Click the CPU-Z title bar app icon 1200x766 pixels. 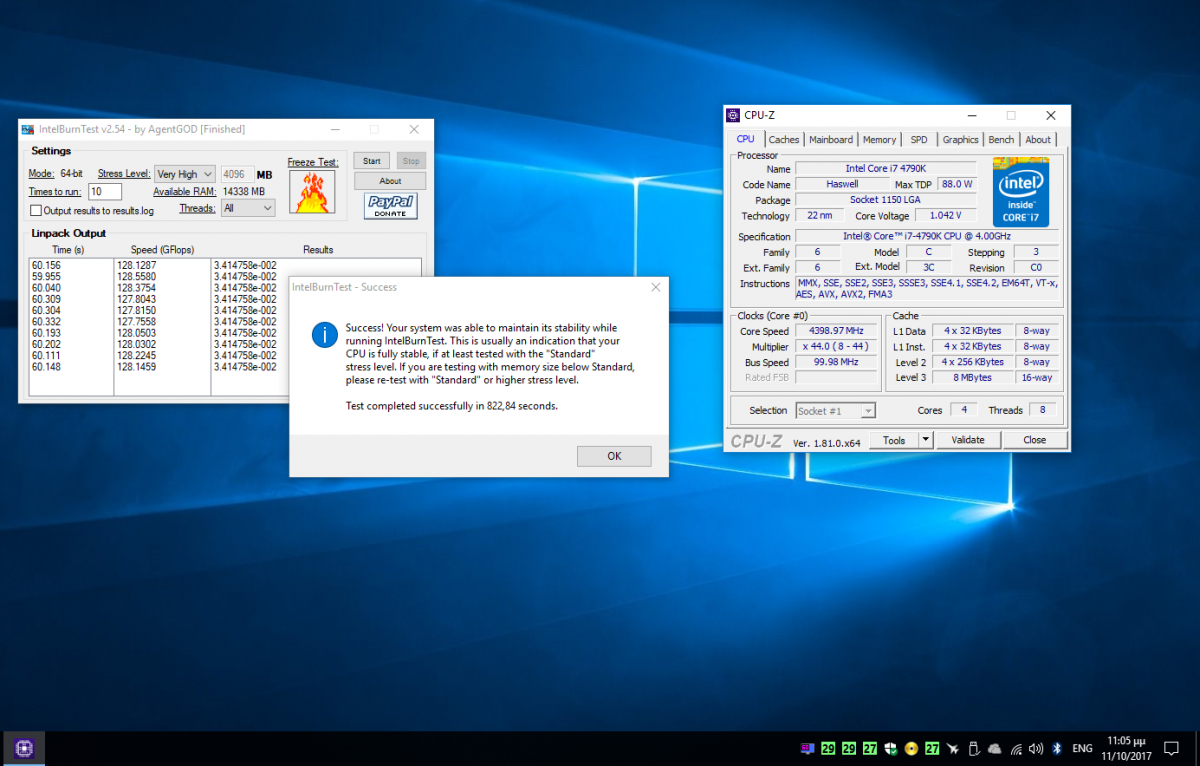click(733, 115)
